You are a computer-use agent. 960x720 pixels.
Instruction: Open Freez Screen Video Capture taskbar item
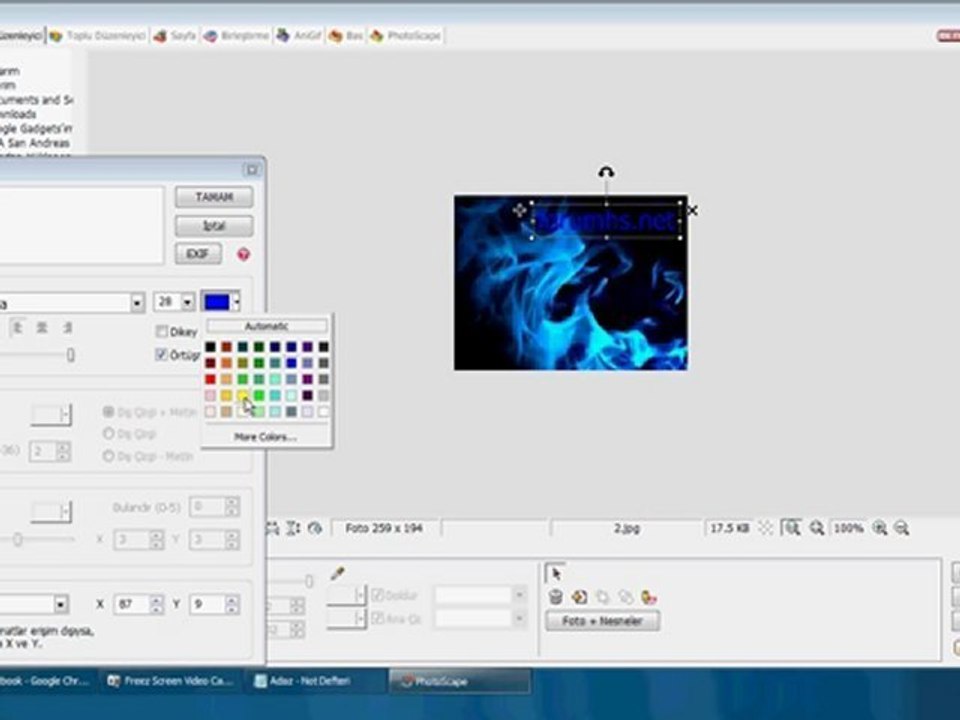[170, 681]
